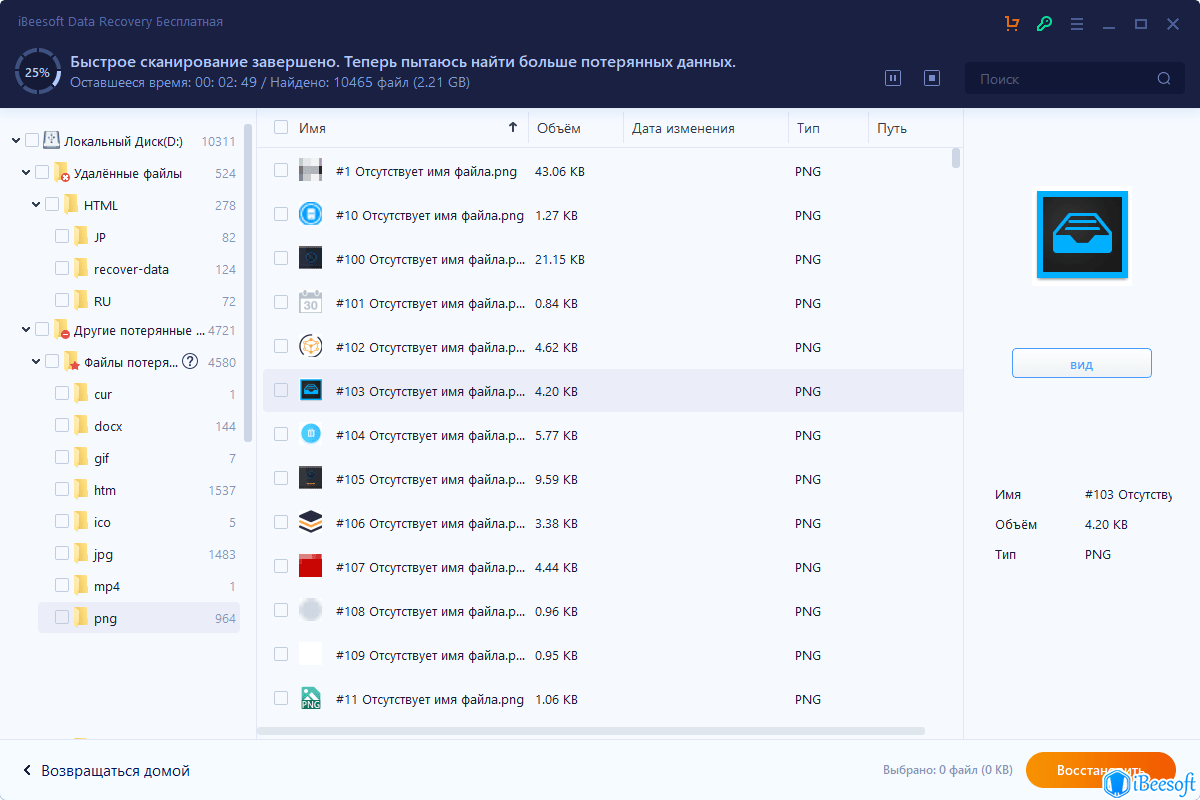Click the вид preview button
This screenshot has height=800, width=1200.
pos(1081,364)
